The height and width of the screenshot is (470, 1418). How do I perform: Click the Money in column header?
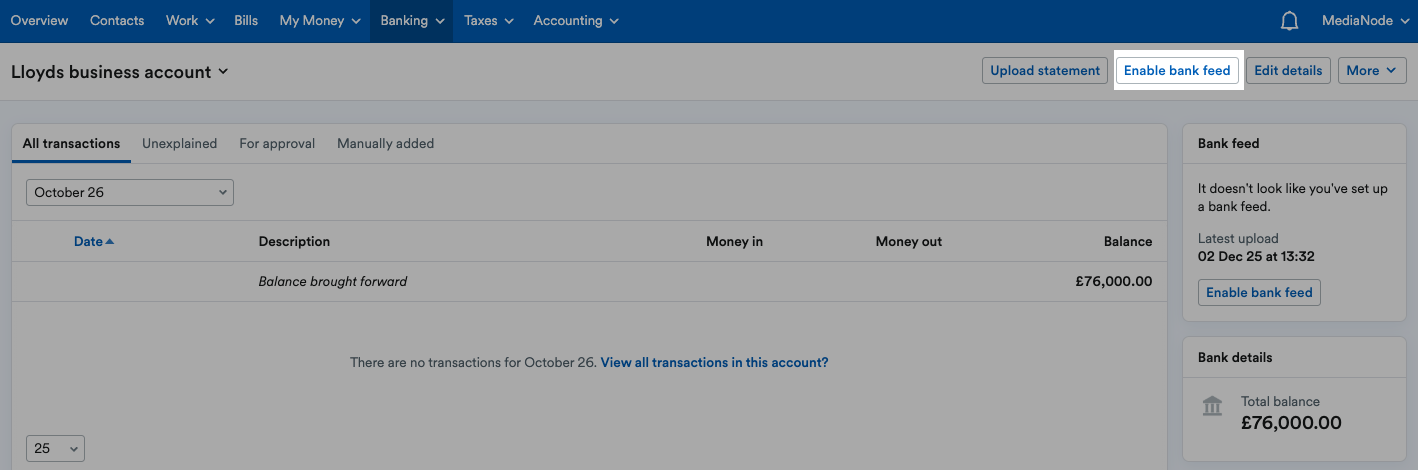coord(734,242)
